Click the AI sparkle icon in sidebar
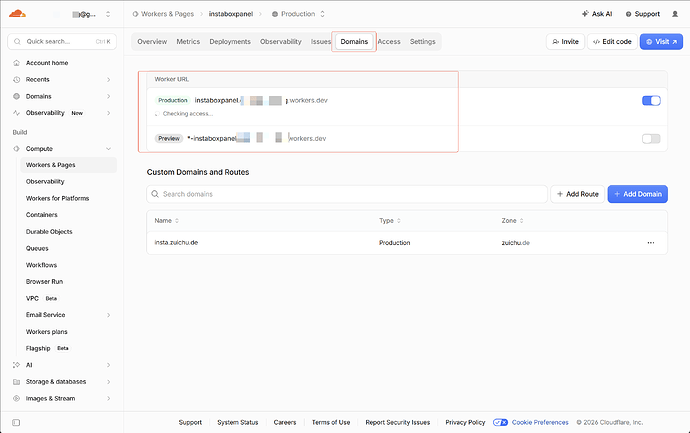Image resolution: width=690 pixels, height=433 pixels. 17,365
